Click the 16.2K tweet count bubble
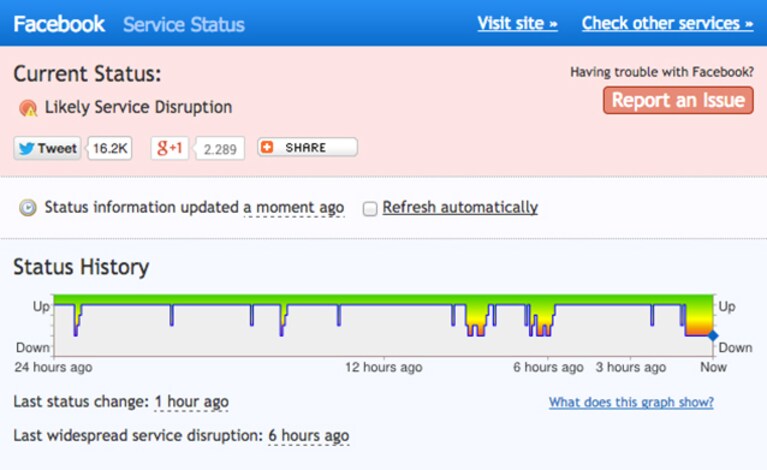This screenshot has height=470, width=767. [x=110, y=148]
